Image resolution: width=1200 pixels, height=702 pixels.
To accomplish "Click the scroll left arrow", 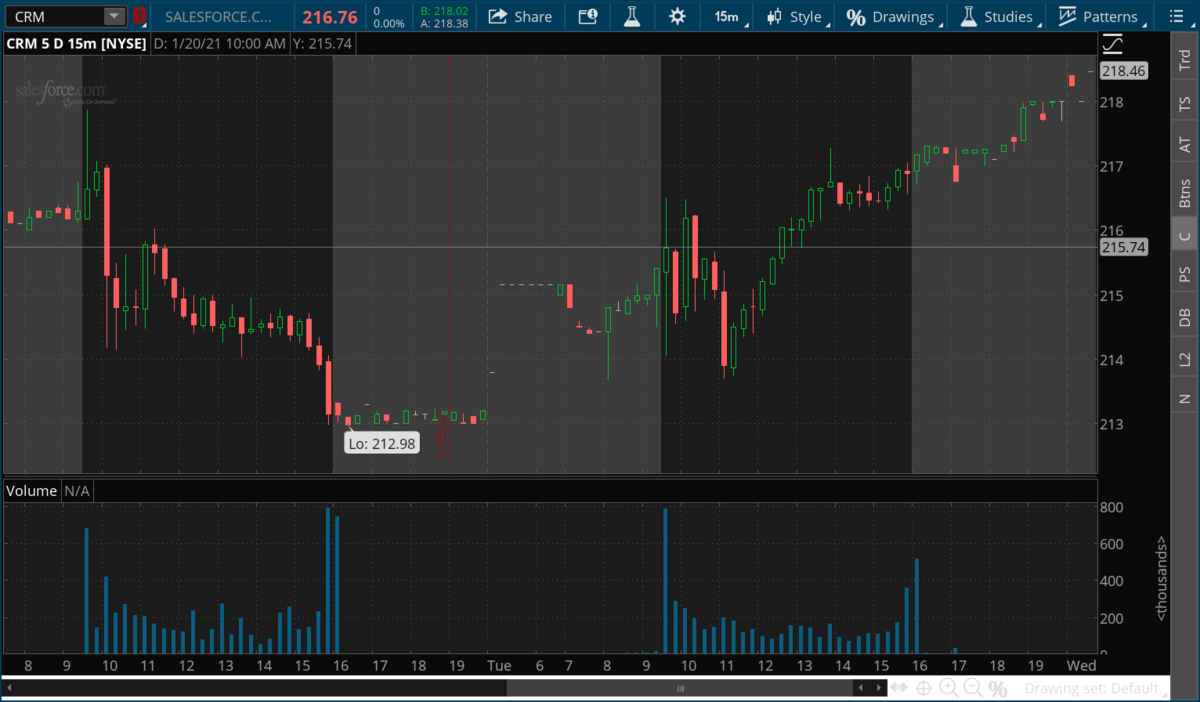I will coord(861,688).
